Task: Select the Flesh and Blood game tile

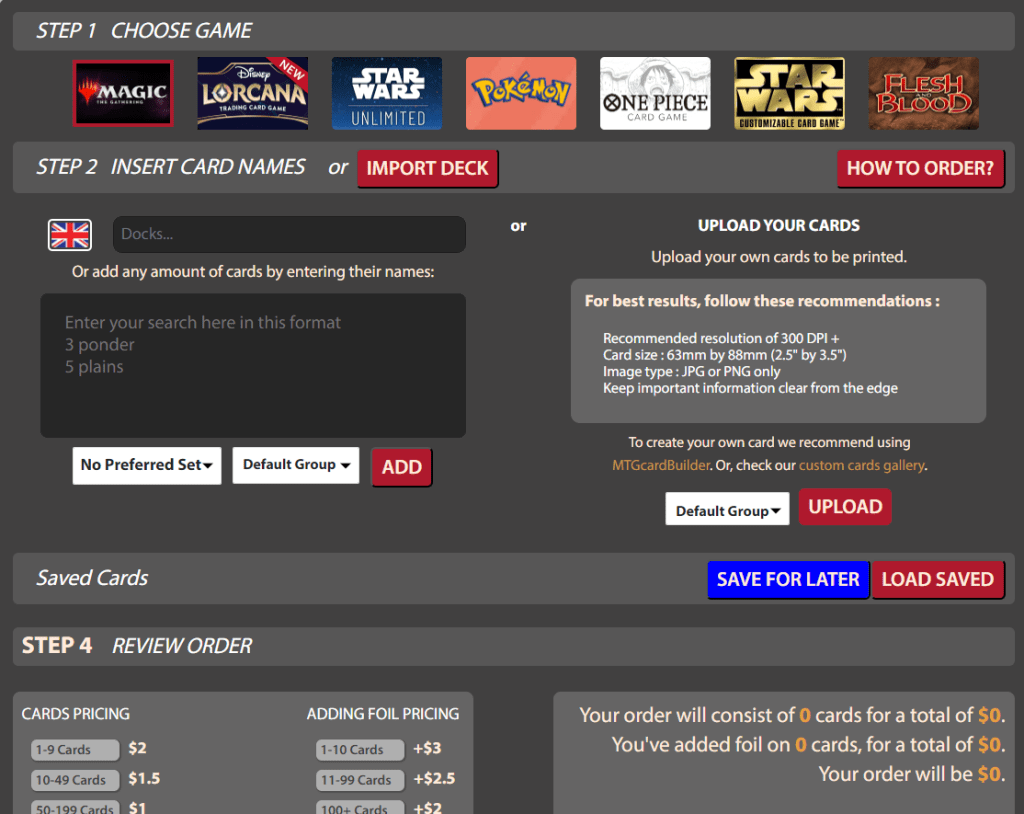Action: (x=923, y=93)
